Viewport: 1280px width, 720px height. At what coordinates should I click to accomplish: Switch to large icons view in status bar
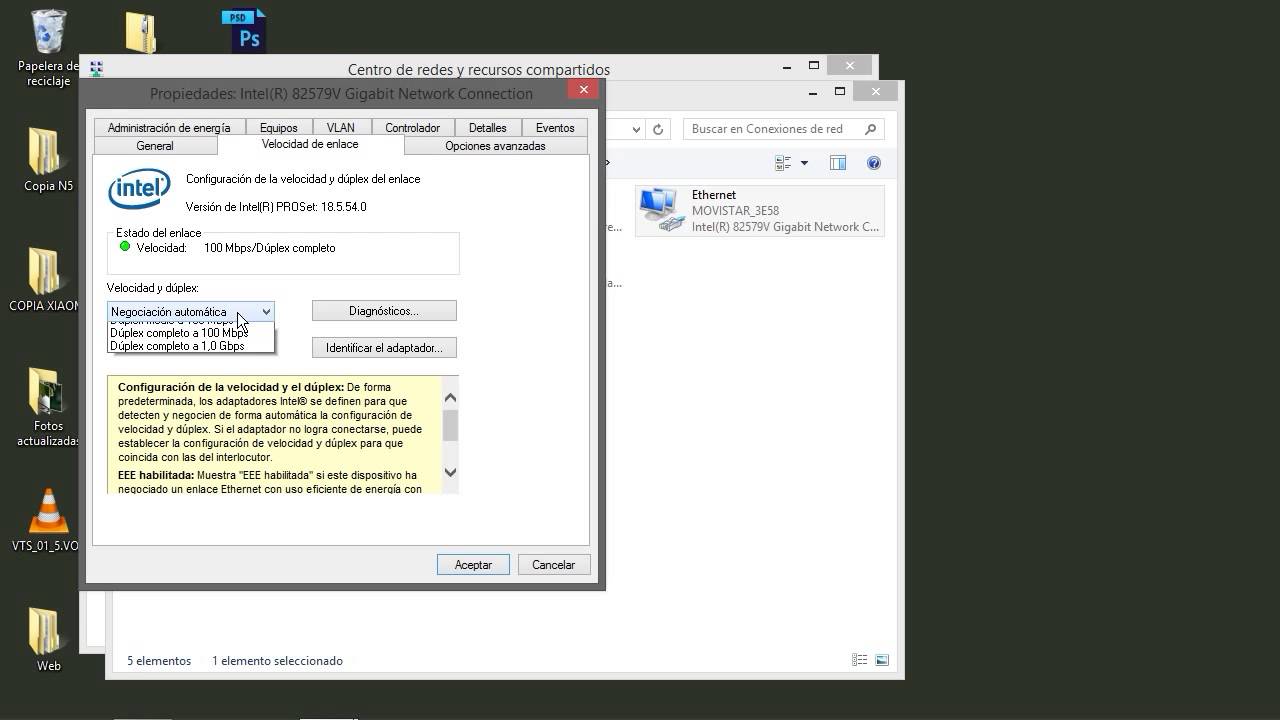(882, 660)
